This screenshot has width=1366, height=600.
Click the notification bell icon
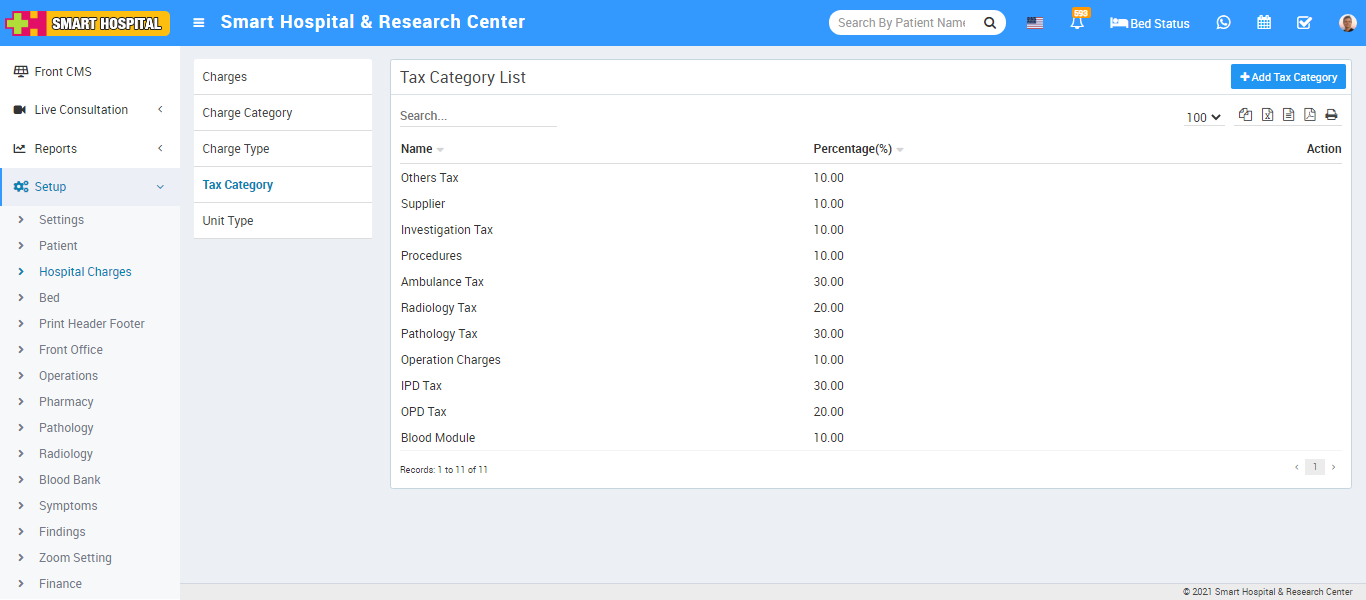point(1077,23)
